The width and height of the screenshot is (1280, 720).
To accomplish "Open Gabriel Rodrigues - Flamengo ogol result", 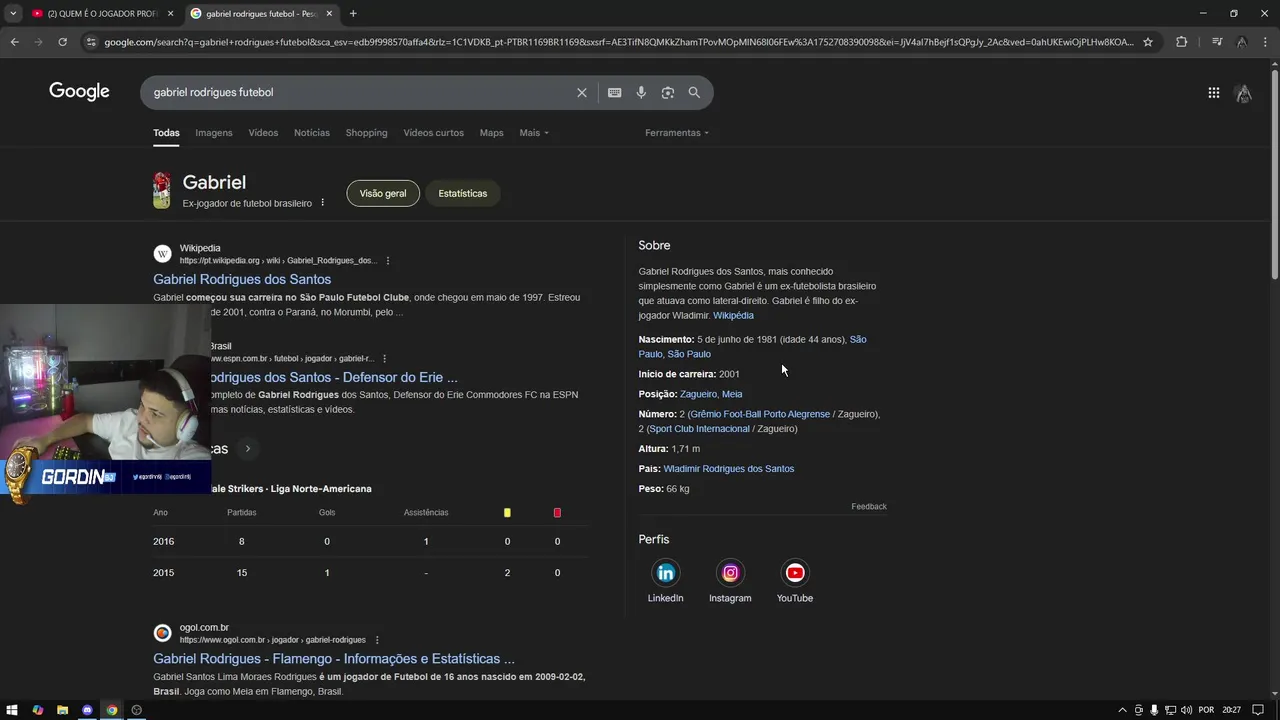I will (x=334, y=659).
